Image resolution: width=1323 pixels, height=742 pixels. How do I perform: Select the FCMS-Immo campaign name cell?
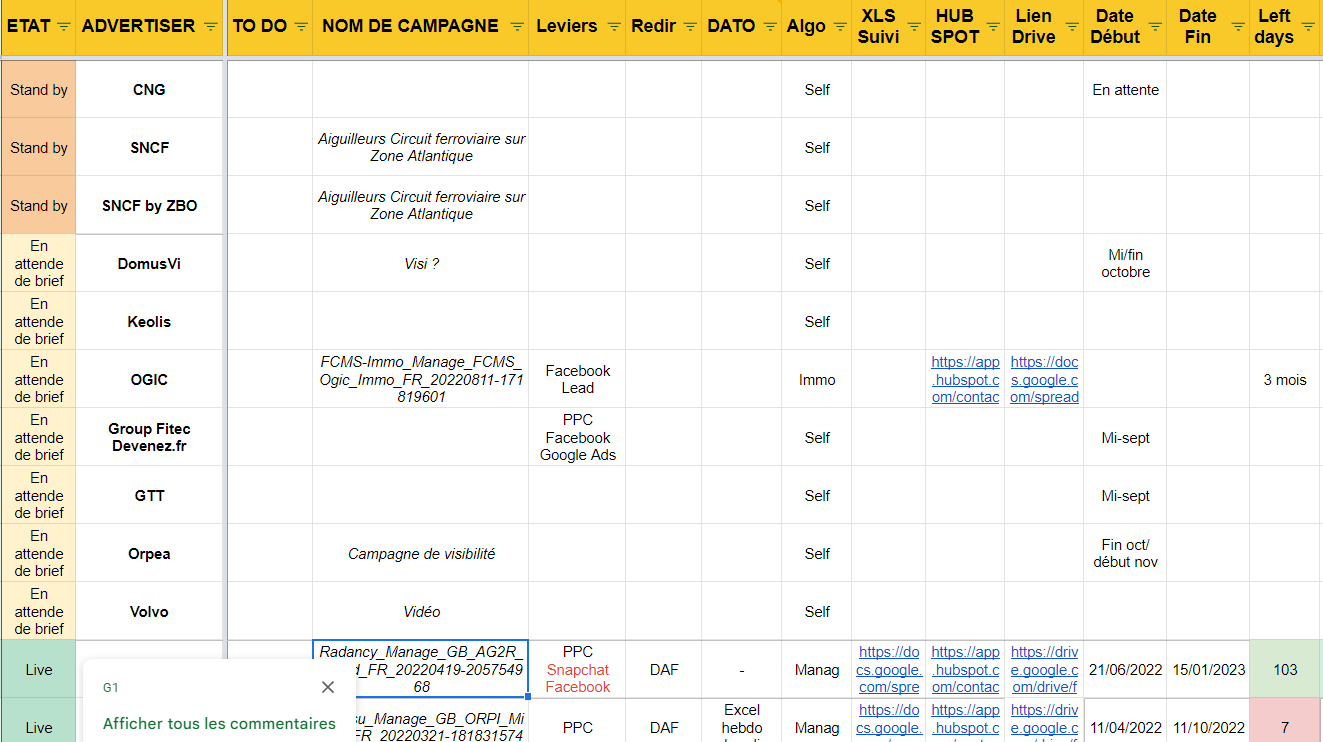[421, 379]
